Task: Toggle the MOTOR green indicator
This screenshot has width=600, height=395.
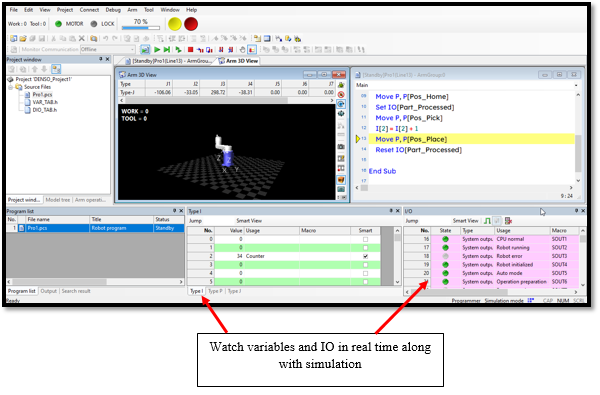Action: 58,24
